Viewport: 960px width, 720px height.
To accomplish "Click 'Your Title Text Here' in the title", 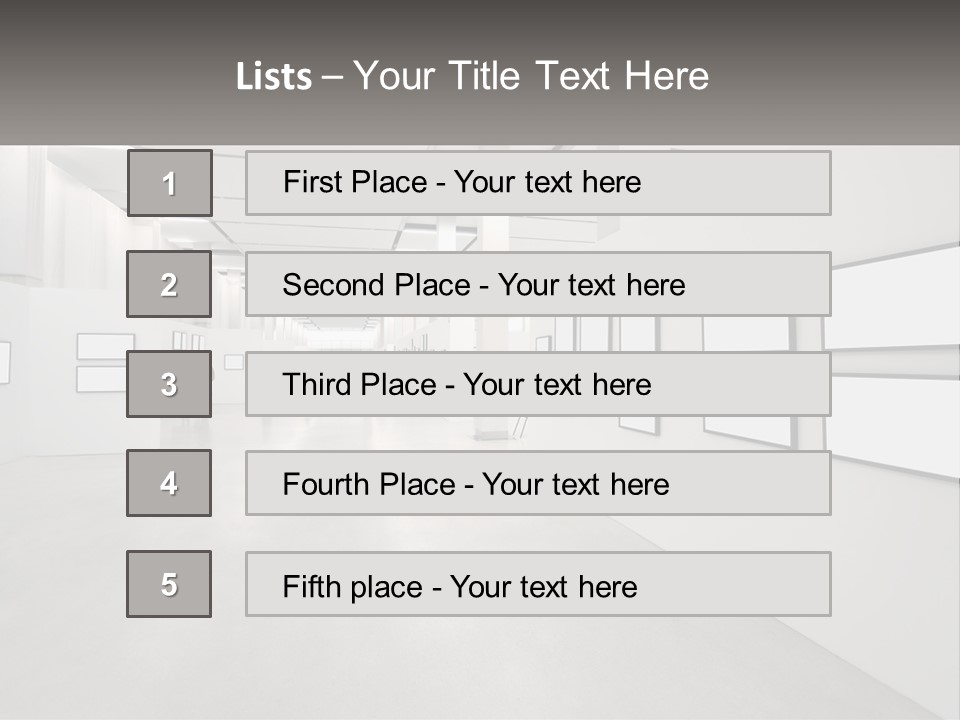I will point(531,77).
